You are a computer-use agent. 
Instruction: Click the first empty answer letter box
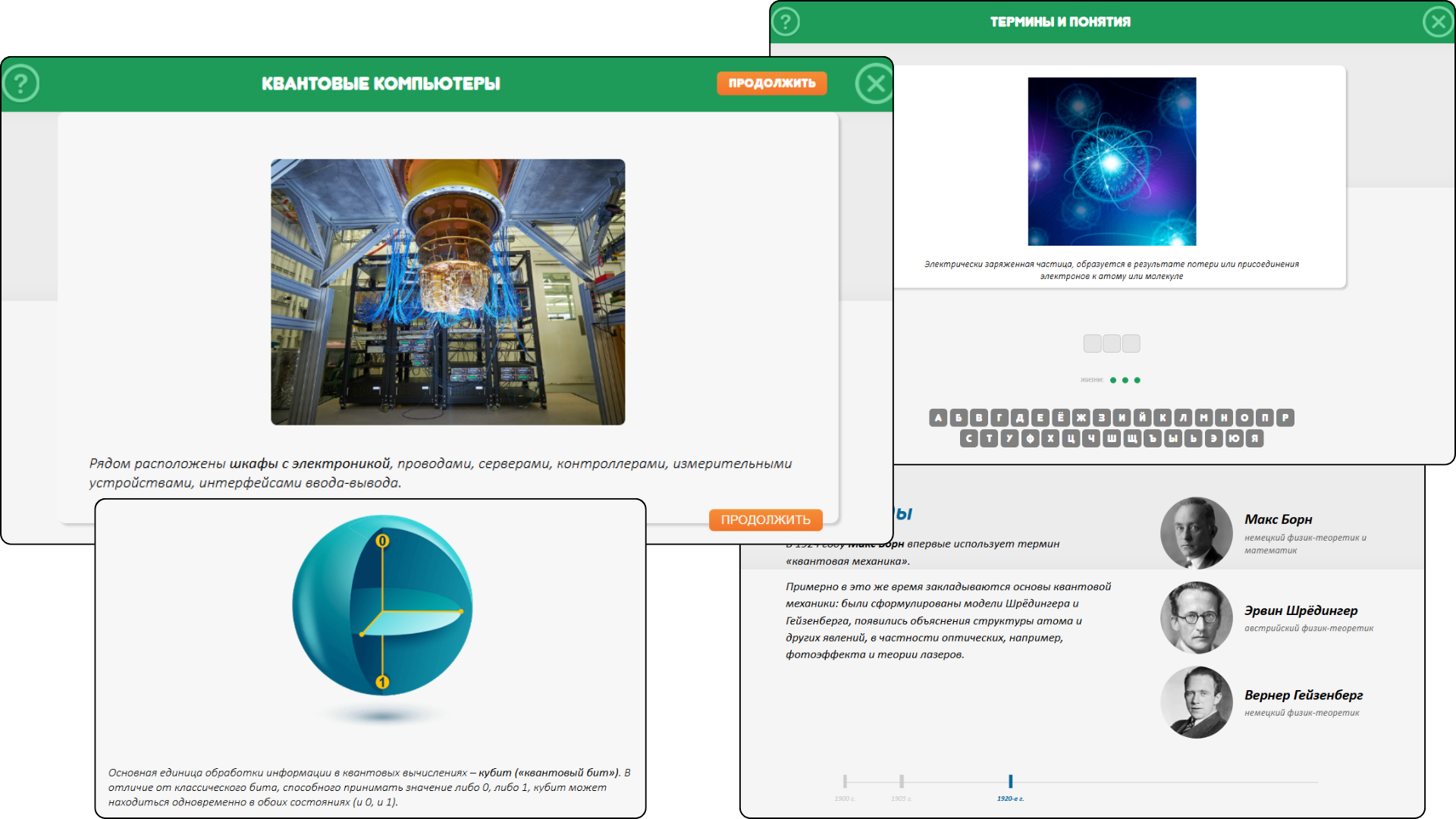pos(1092,344)
